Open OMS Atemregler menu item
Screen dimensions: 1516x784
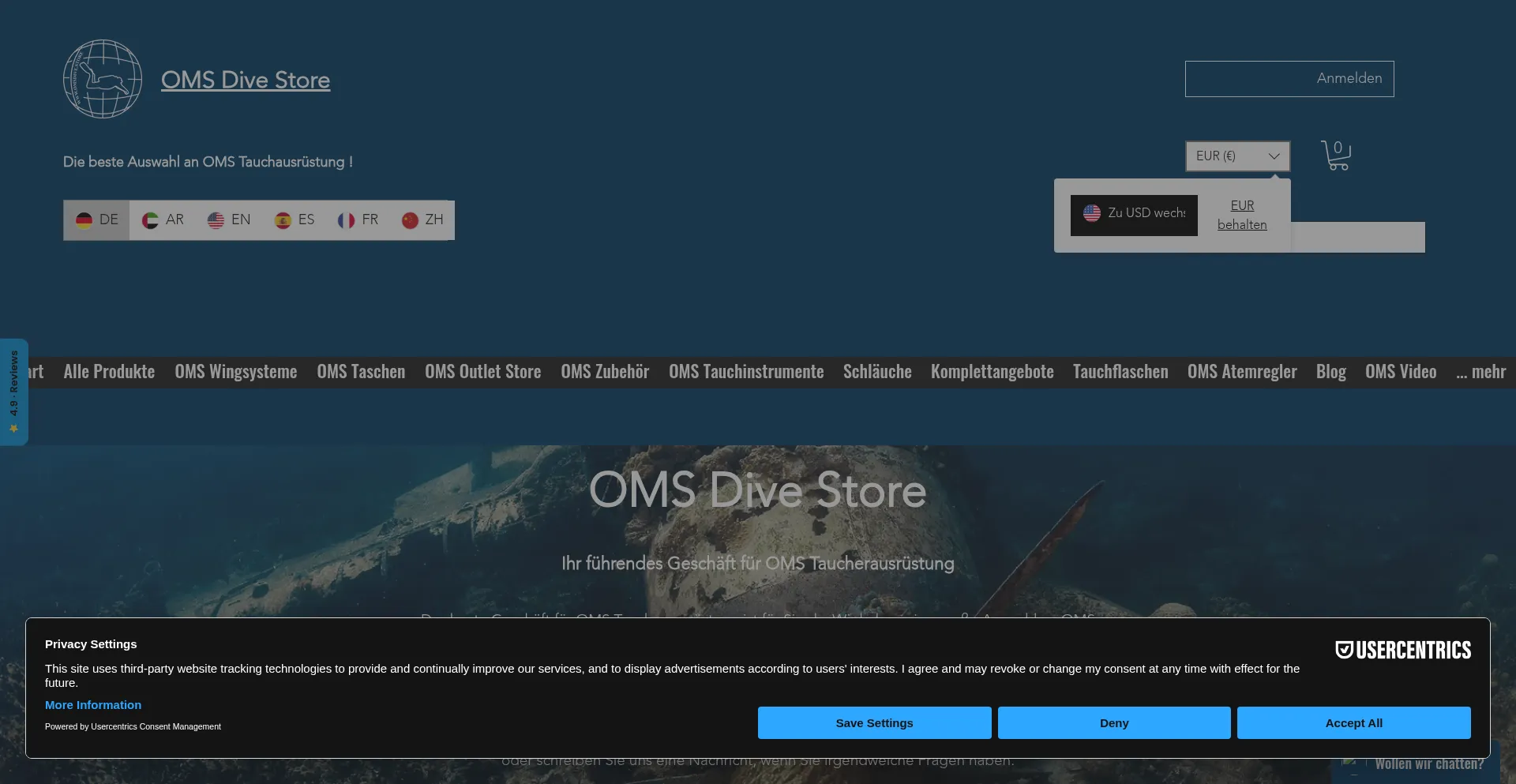(x=1242, y=371)
